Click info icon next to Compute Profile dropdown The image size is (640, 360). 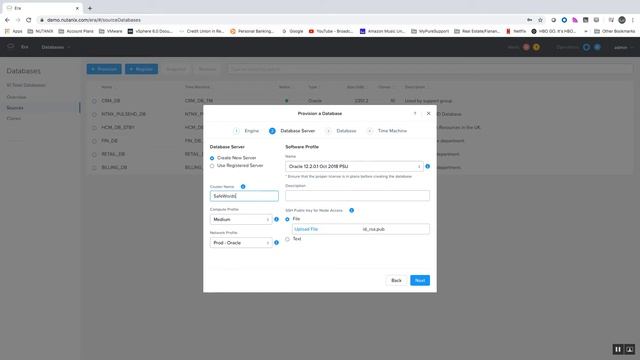coord(276,220)
